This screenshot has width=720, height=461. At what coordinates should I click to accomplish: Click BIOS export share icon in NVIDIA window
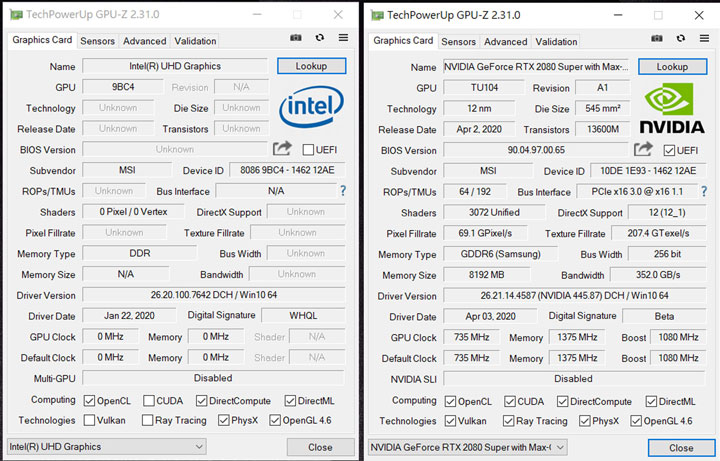point(643,149)
